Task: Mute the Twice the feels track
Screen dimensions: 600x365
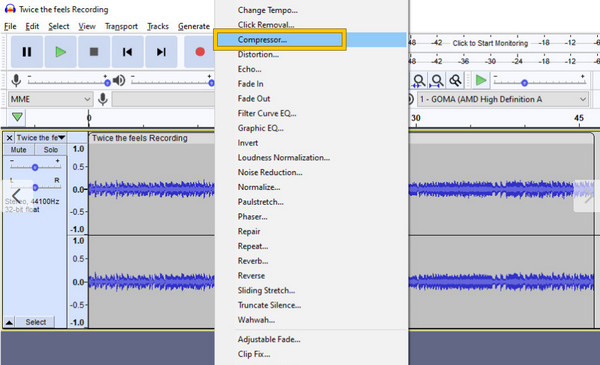Action: pyautogui.click(x=18, y=150)
